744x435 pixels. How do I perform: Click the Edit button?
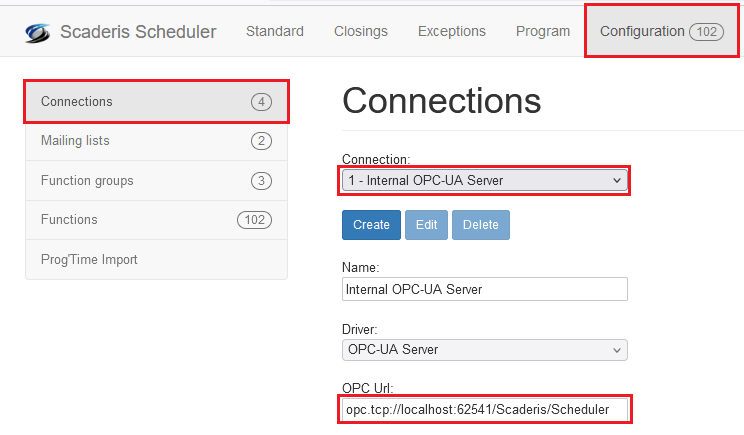(x=427, y=225)
